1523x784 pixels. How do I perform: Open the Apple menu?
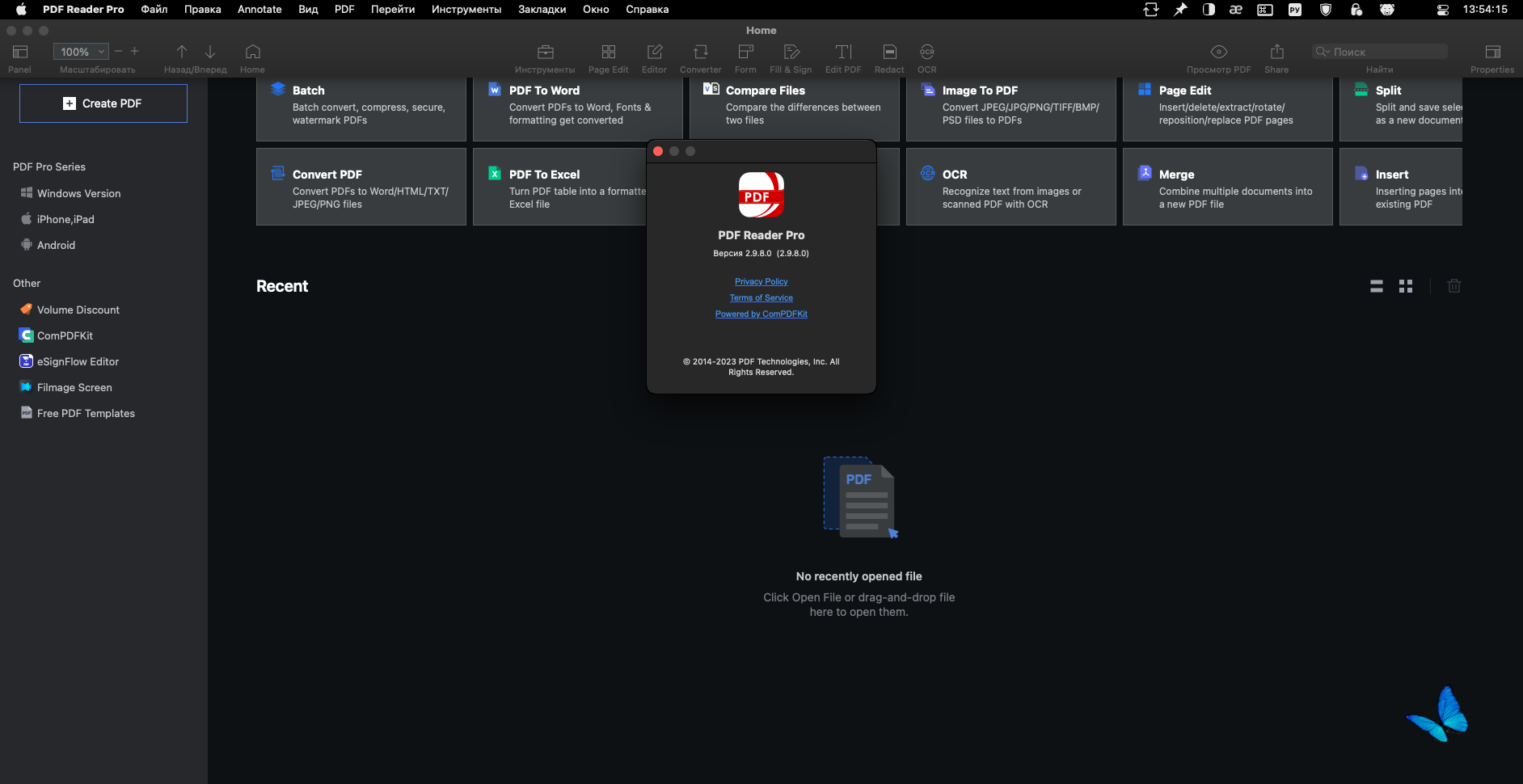22,10
